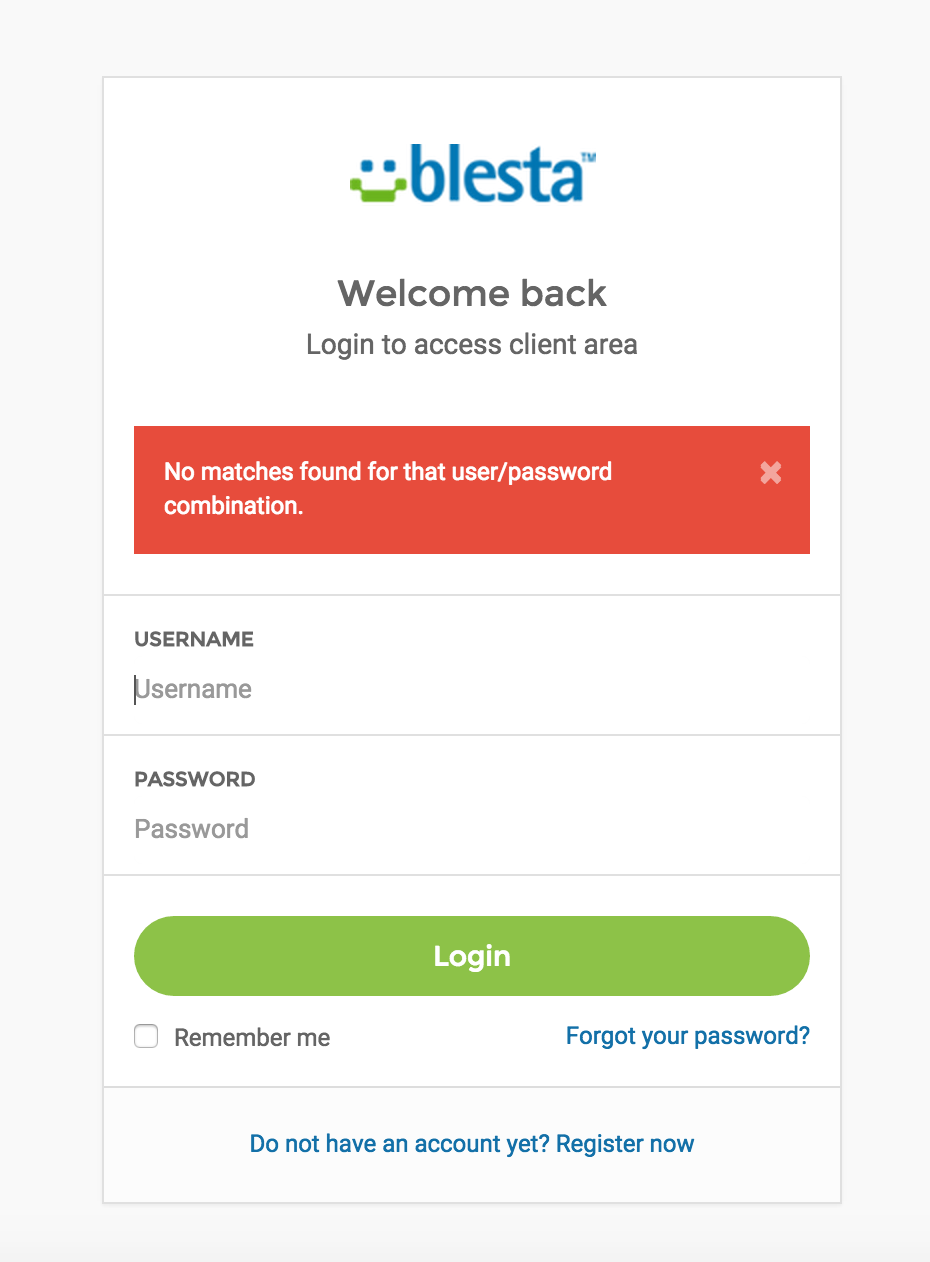Open the Register now link

[x=625, y=1144]
